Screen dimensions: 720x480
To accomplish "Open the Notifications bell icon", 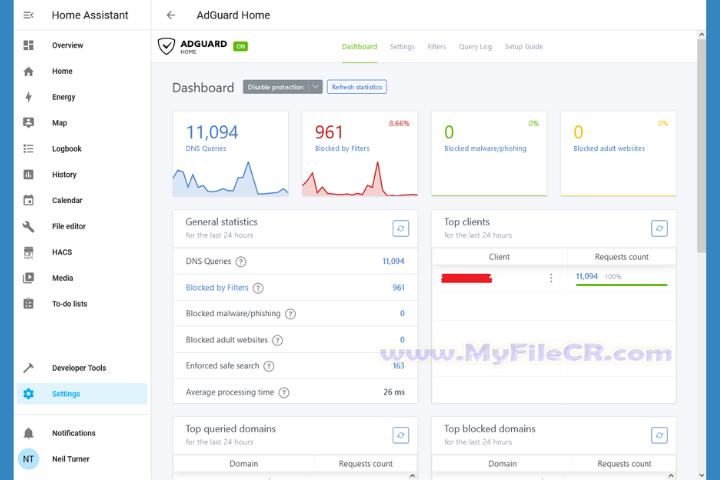I will 28,433.
